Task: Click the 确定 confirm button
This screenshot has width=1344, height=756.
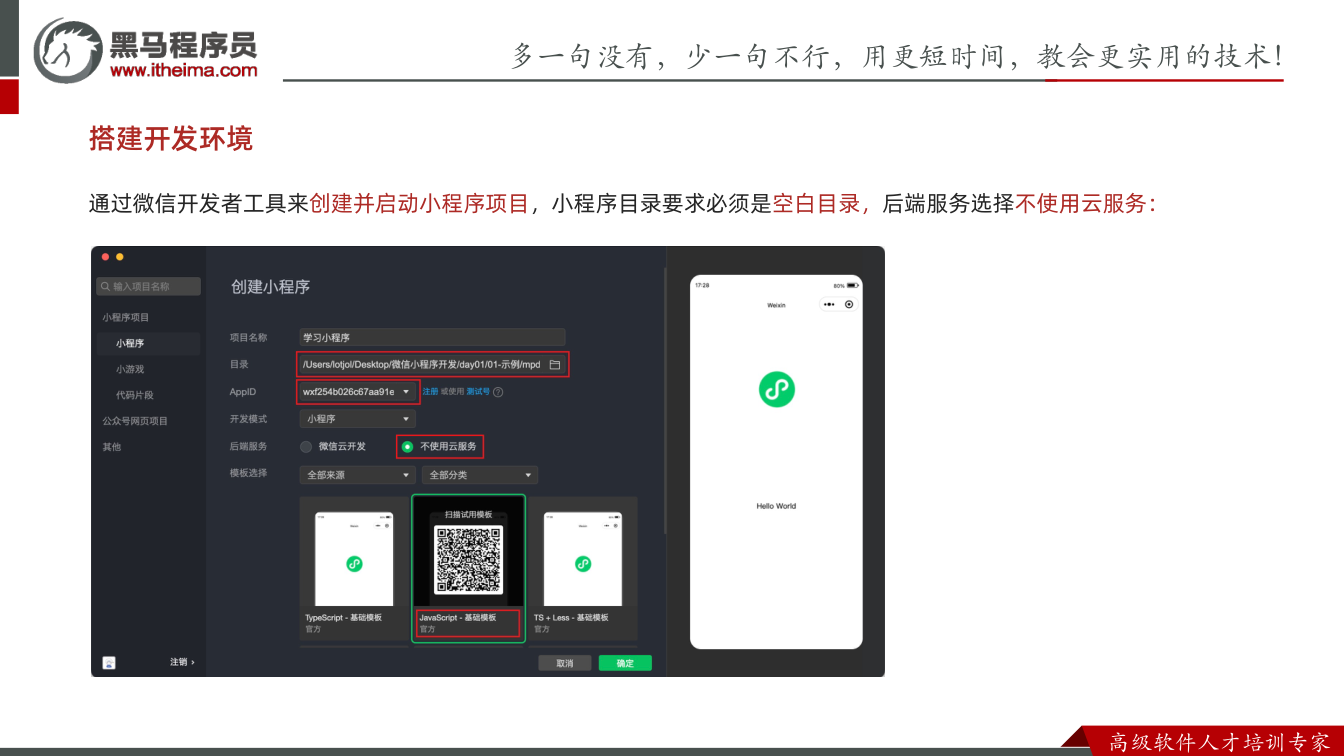Action: [x=625, y=663]
